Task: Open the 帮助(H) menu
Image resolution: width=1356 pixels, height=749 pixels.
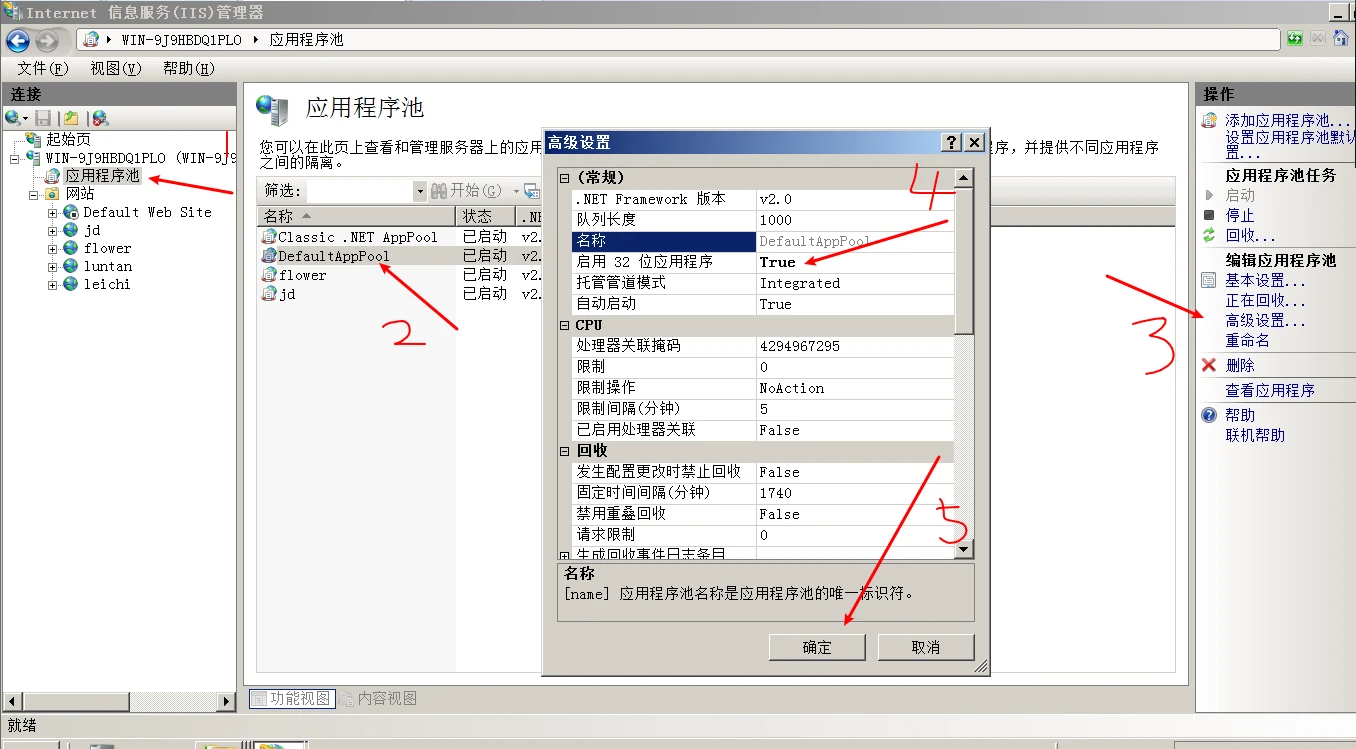Action: tap(189, 68)
